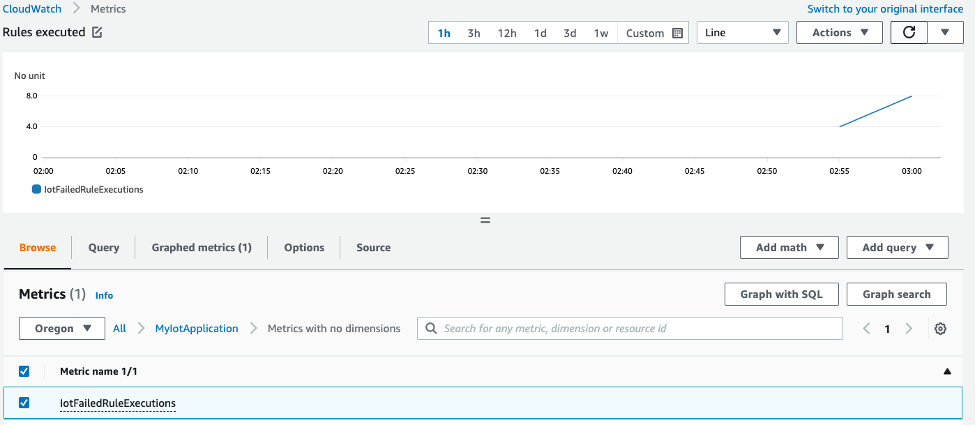Switch to the Source tab
This screenshot has height=427, width=977.
[373, 247]
